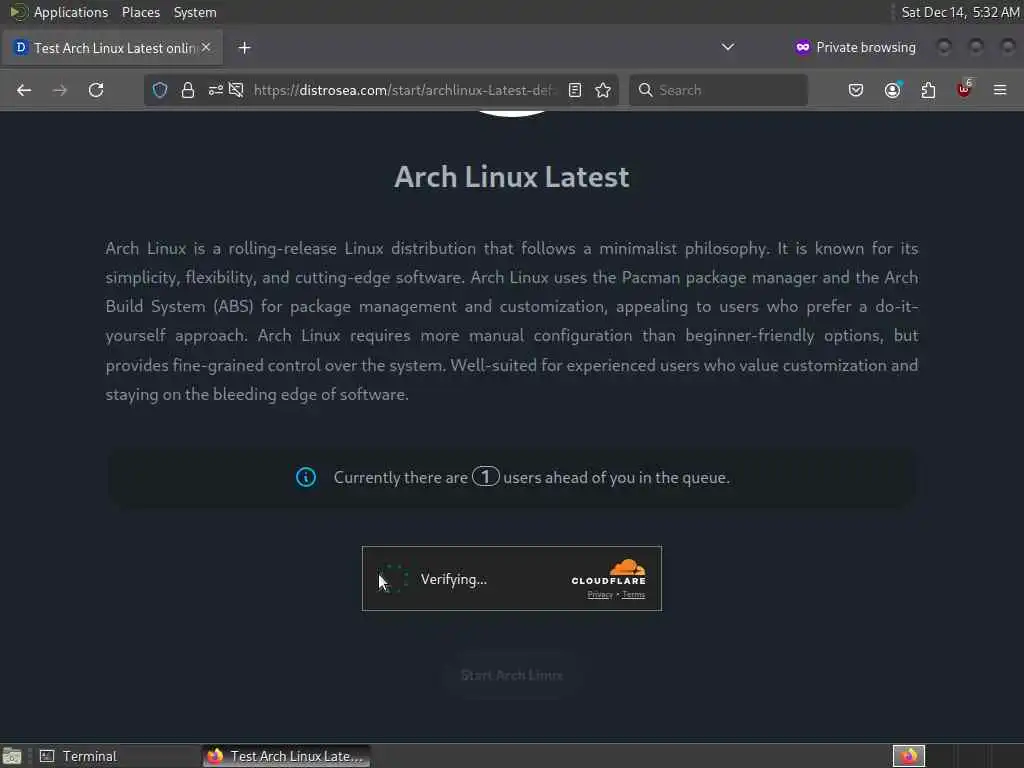
Task: Reload the current page
Action: pyautogui.click(x=96, y=90)
